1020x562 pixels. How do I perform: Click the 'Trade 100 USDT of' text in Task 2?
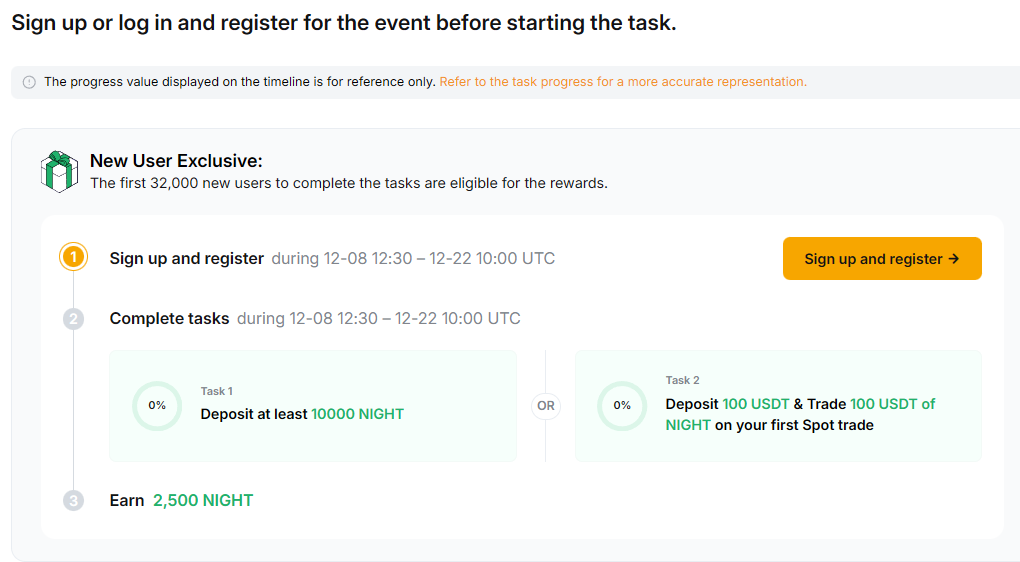pos(892,404)
